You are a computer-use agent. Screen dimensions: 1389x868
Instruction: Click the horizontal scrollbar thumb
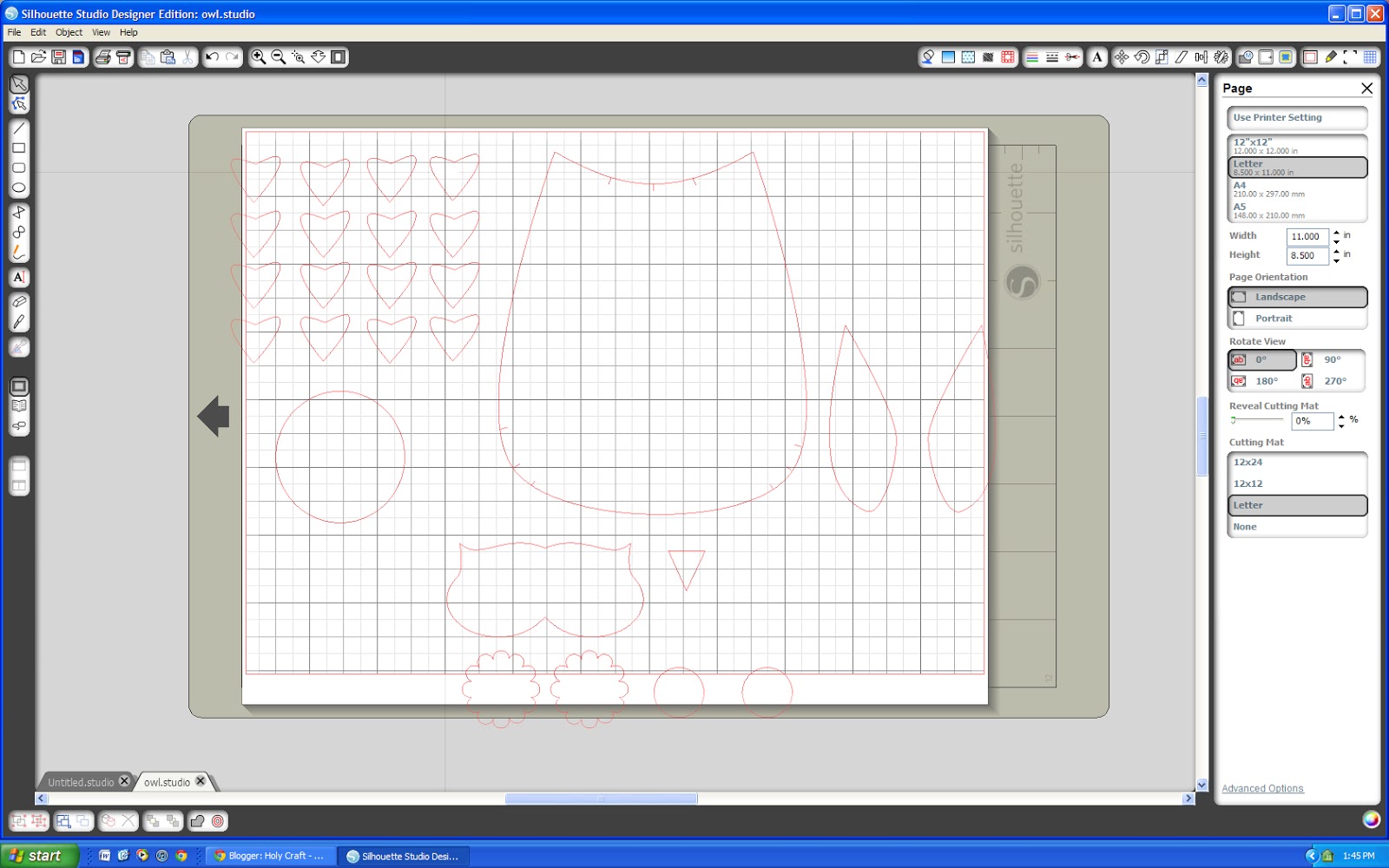tap(601, 799)
